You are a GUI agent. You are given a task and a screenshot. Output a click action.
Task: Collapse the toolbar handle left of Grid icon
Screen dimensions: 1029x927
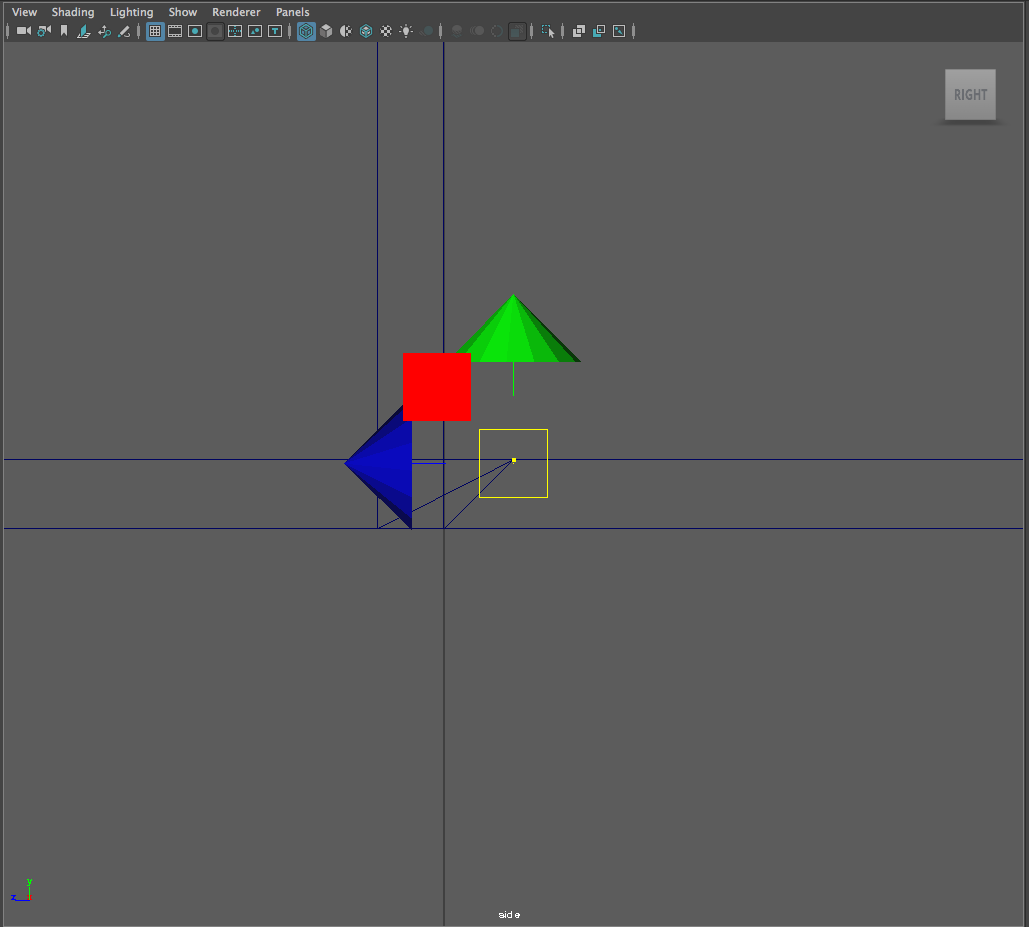click(138, 31)
